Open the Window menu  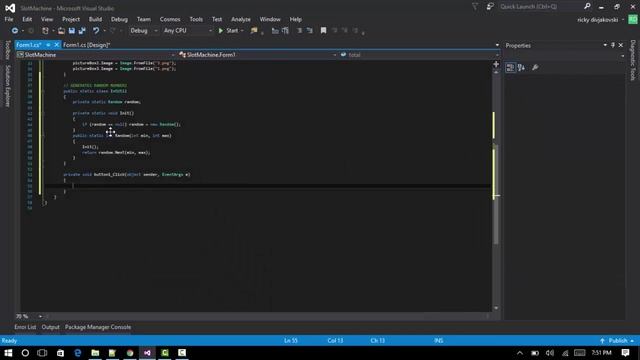[270, 19]
